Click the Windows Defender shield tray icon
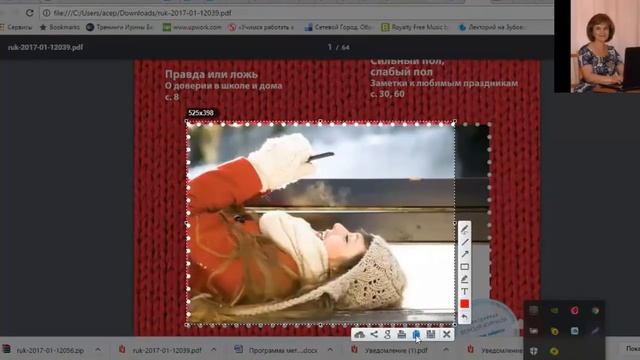 [x=533, y=351]
